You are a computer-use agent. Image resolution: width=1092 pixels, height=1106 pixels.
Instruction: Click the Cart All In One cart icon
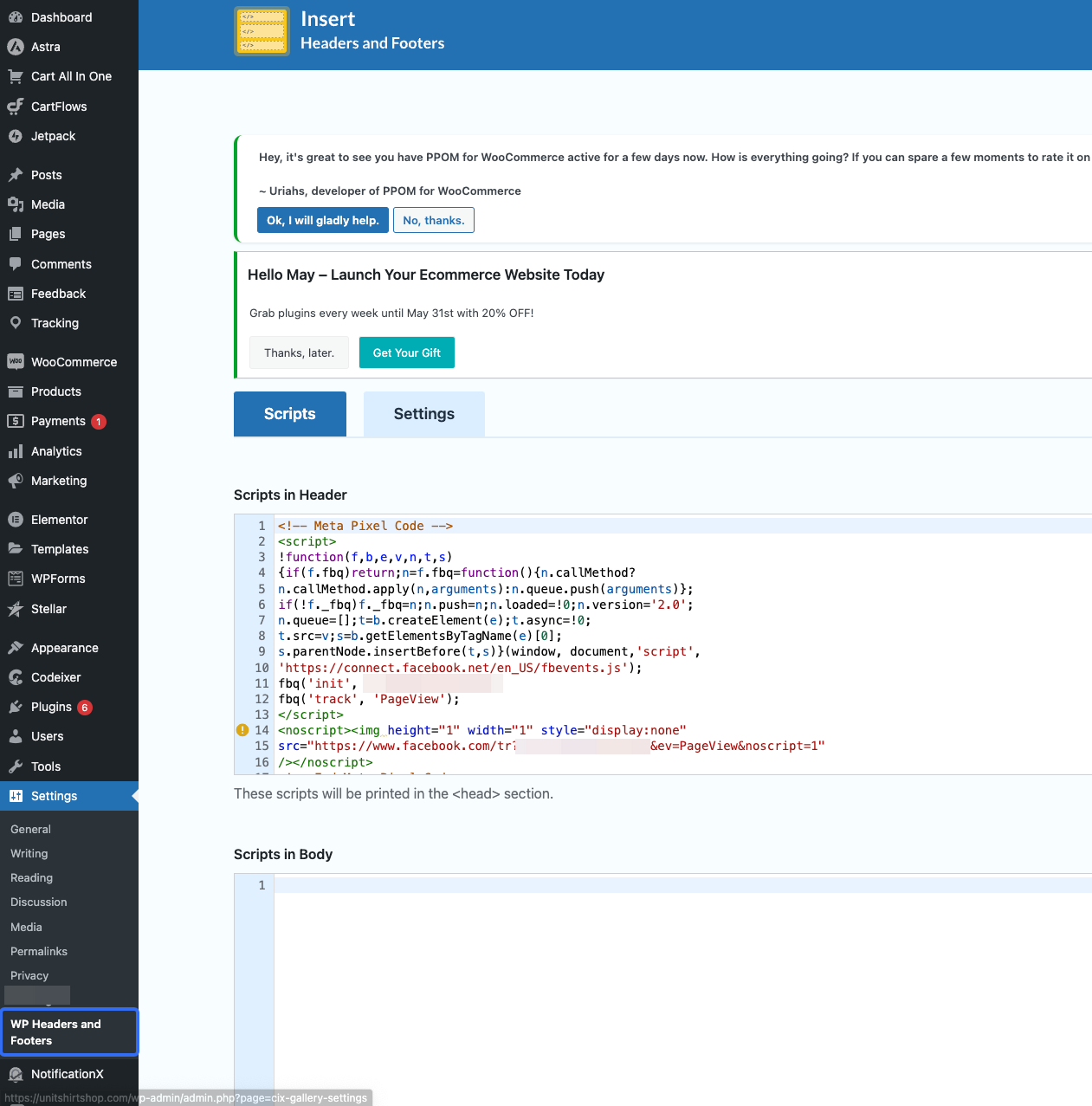[16, 76]
